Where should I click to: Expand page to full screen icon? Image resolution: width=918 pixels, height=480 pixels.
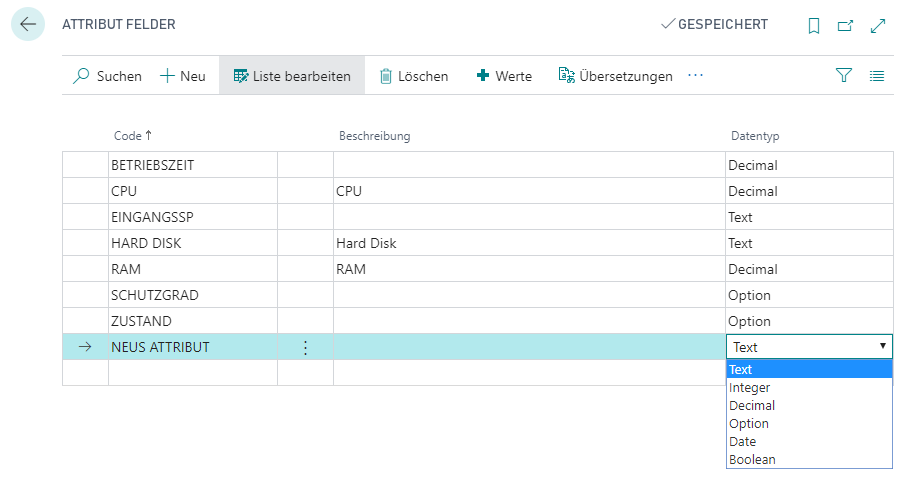[x=878, y=26]
